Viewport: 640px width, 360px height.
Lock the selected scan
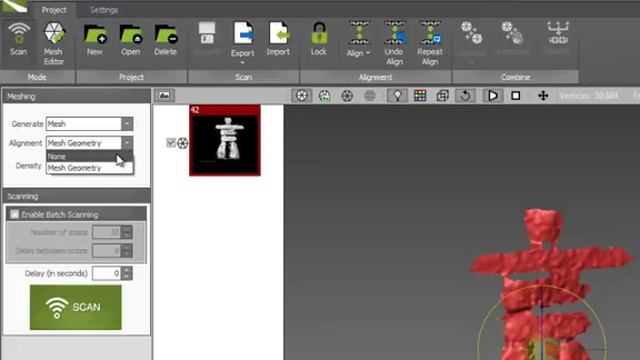click(319, 39)
